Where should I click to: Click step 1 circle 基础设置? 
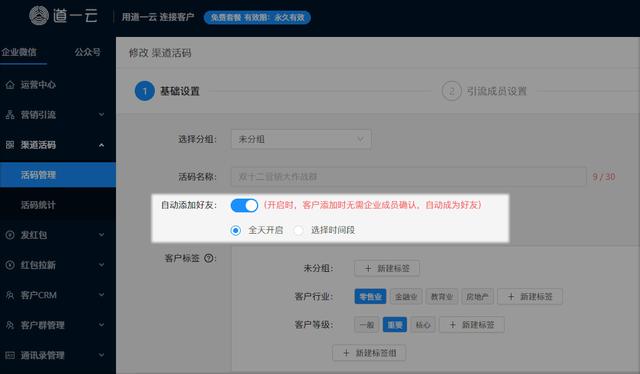pyautogui.click(x=144, y=91)
